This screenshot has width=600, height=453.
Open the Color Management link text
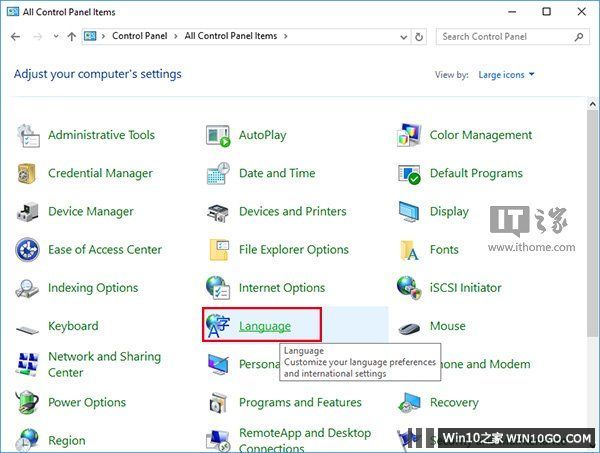[x=481, y=135]
